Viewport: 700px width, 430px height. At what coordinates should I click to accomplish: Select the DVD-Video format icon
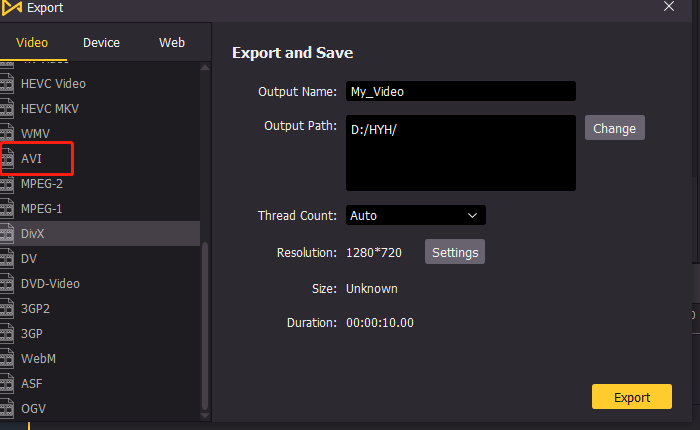[7, 284]
